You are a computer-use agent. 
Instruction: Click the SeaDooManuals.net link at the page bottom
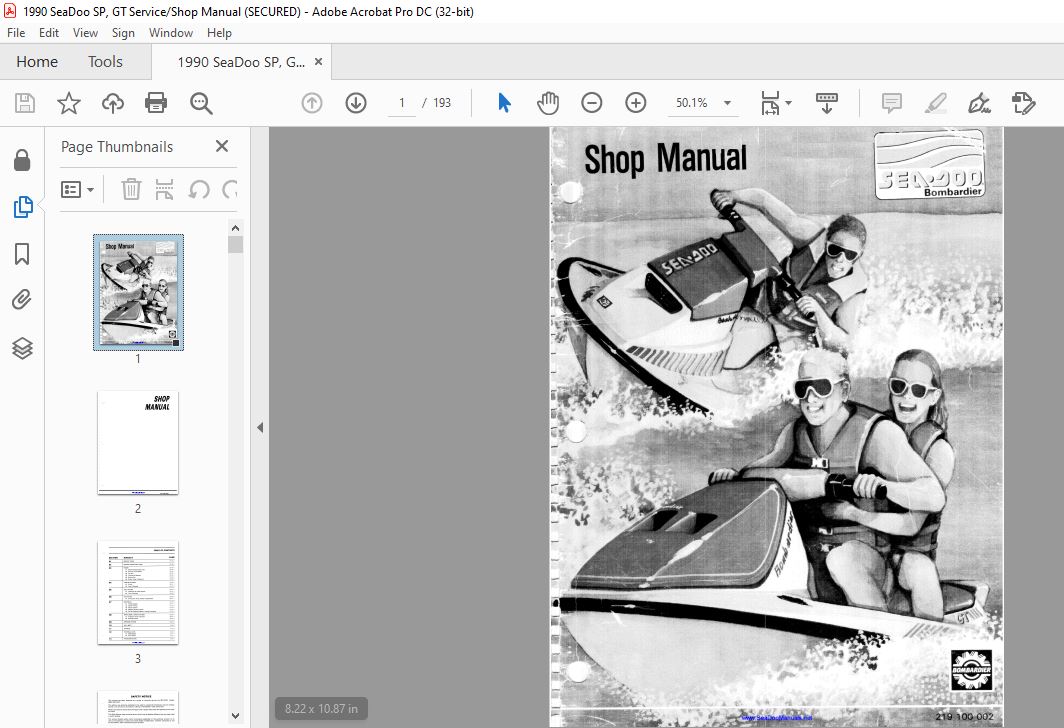[775, 717]
